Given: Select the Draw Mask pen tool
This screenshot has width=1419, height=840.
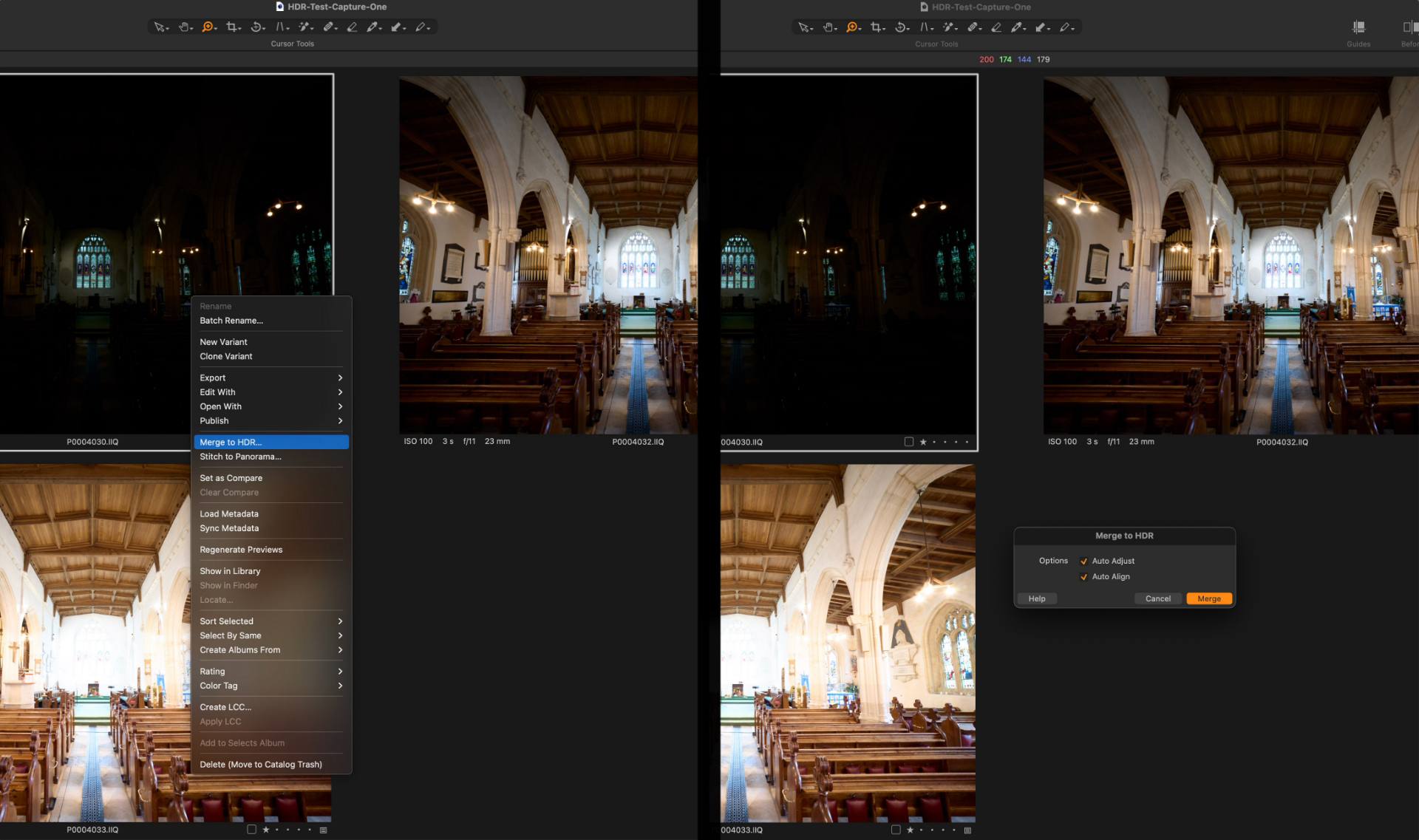Looking at the screenshot, I should 421,27.
